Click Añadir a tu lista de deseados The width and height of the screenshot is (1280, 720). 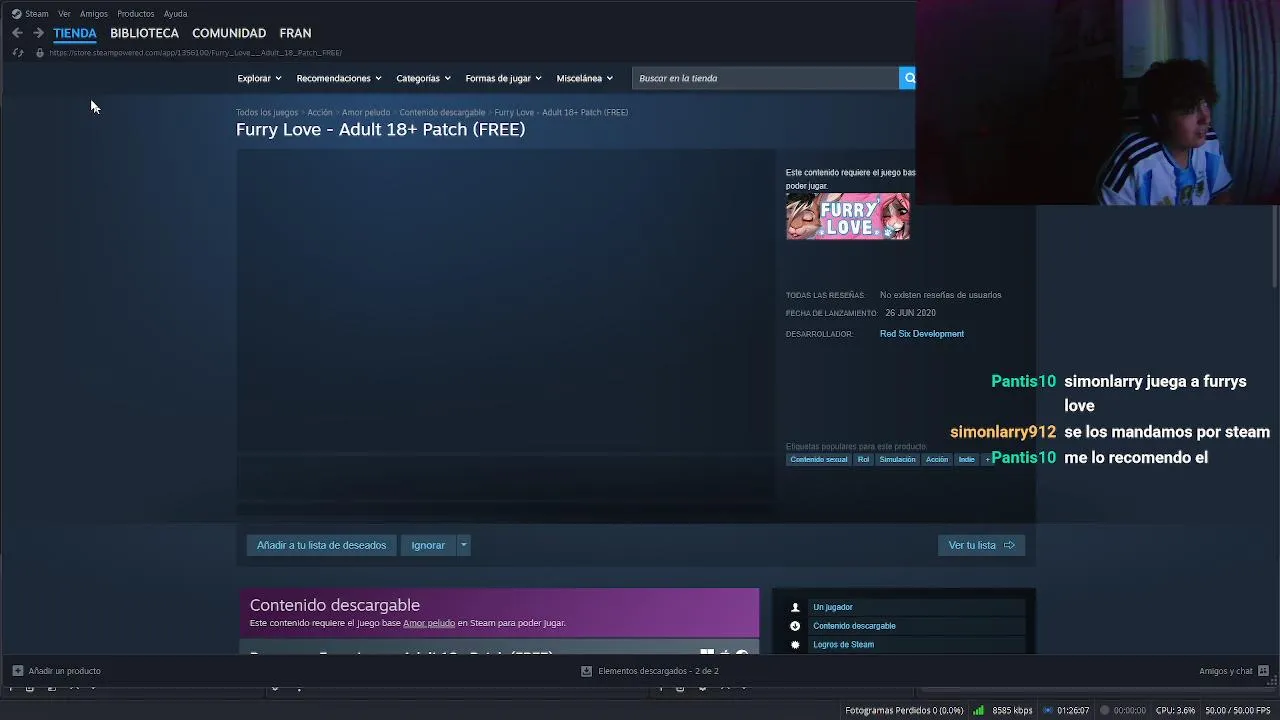(321, 545)
